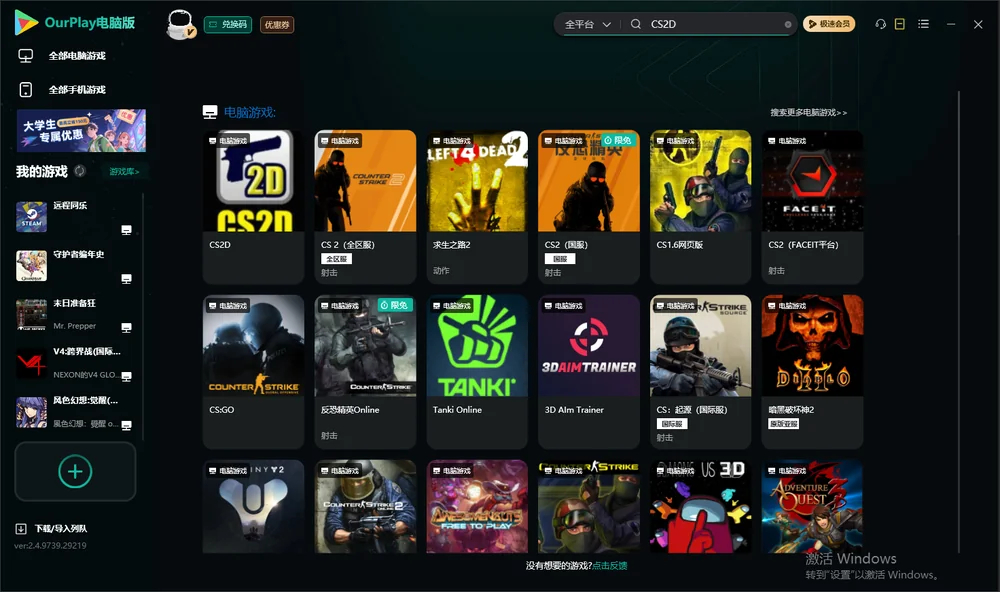This screenshot has width=1000, height=592.
Task: Open the CS2 (国服) game card
Action: (589, 207)
